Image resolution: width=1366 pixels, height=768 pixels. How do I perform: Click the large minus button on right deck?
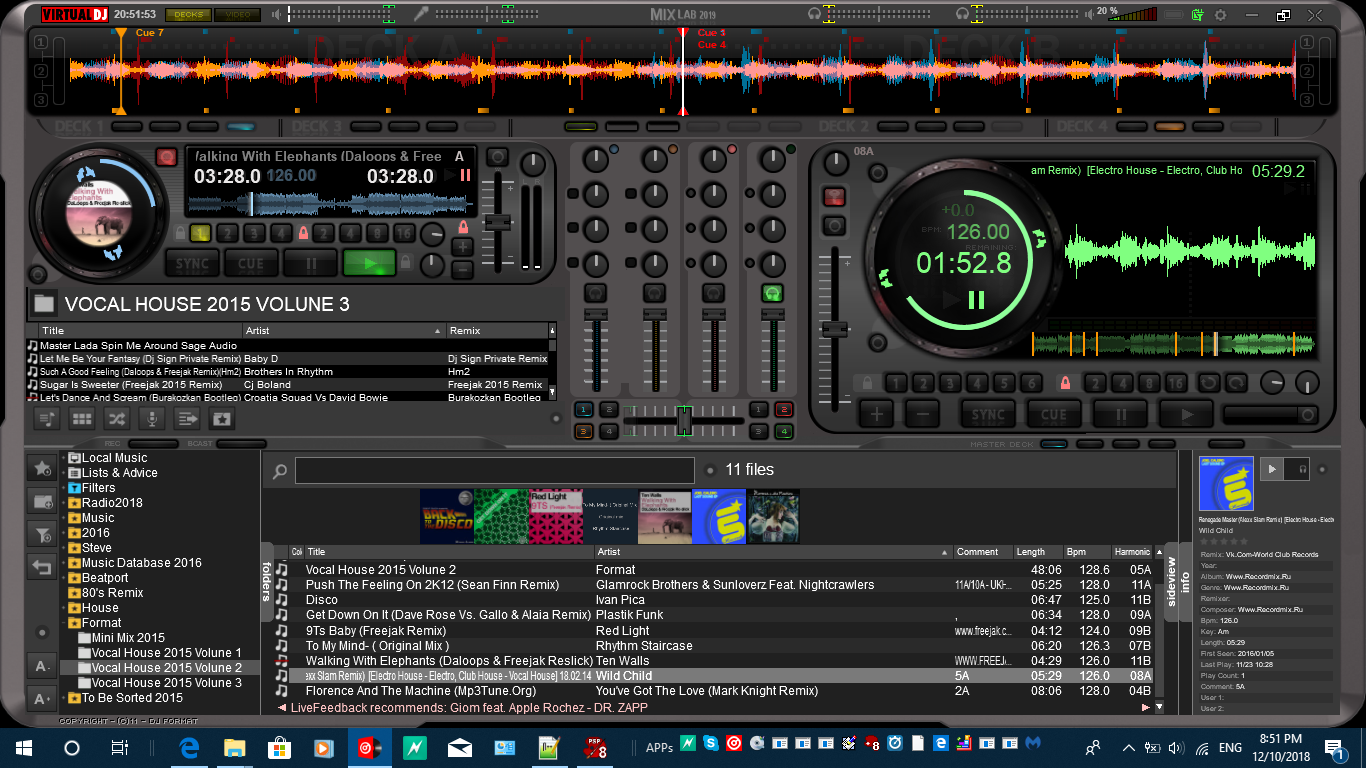point(923,414)
